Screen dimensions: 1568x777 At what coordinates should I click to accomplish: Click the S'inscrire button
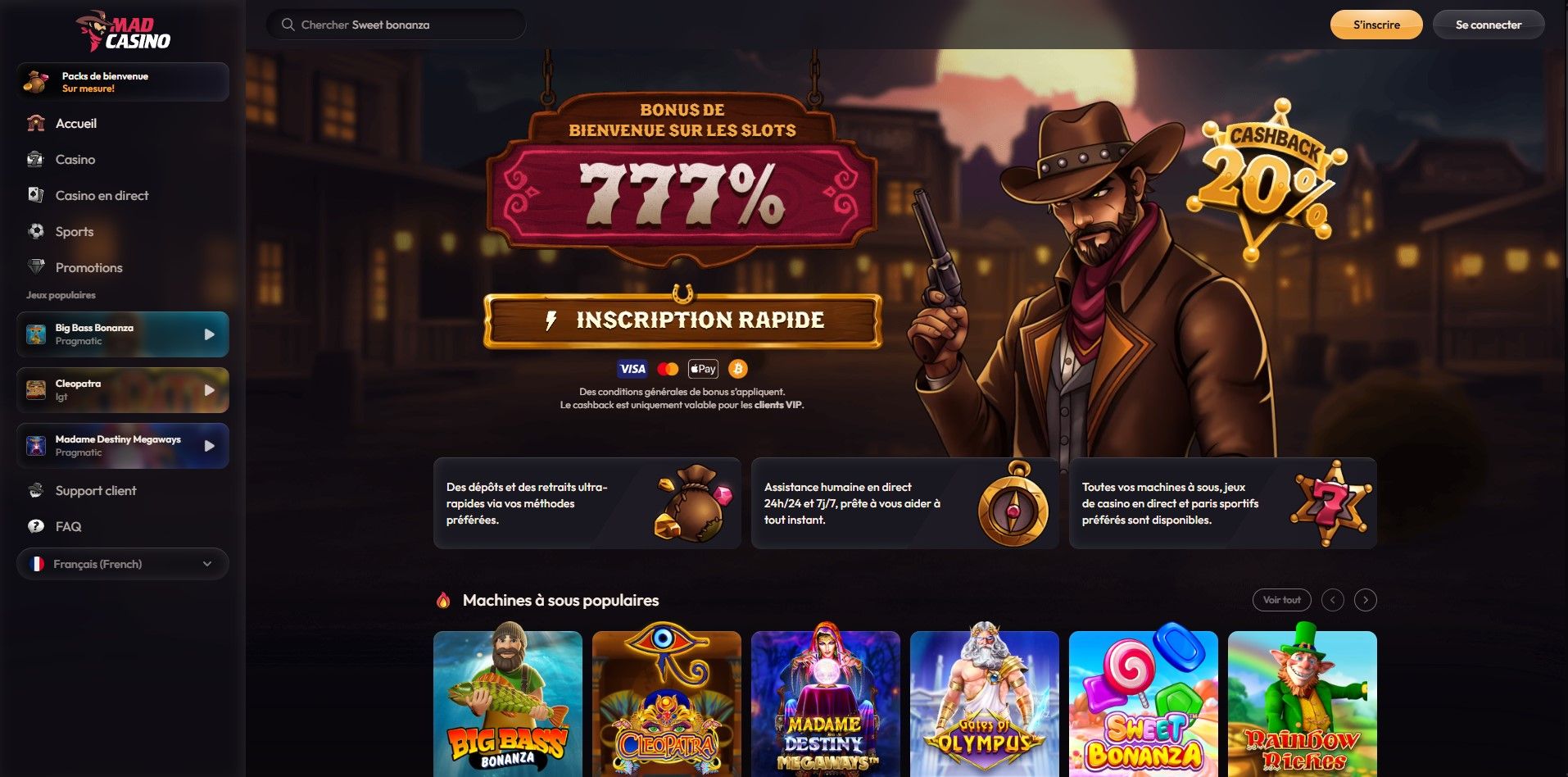click(1376, 25)
